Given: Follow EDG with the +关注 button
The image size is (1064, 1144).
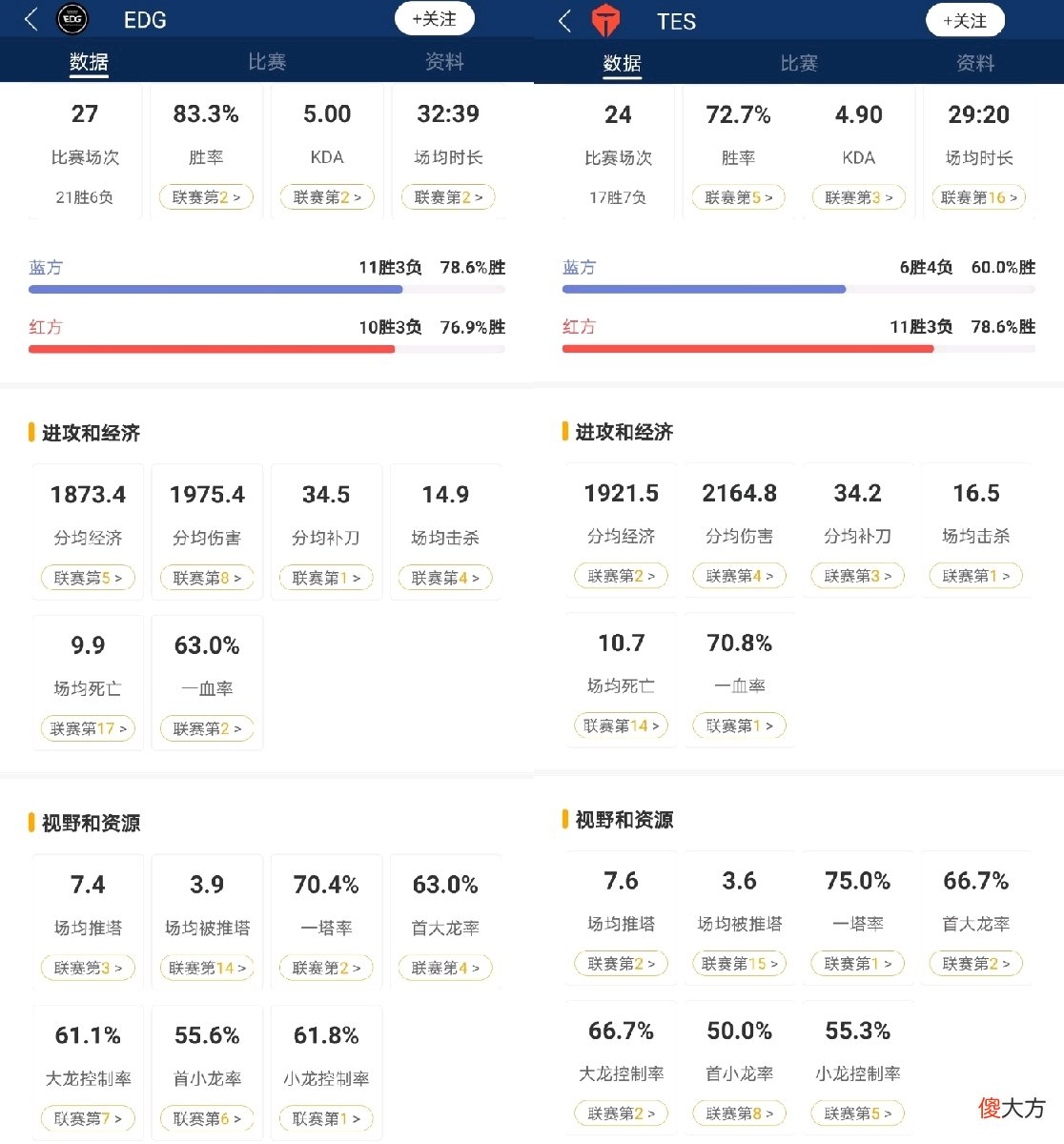Looking at the screenshot, I should click(x=434, y=19).
